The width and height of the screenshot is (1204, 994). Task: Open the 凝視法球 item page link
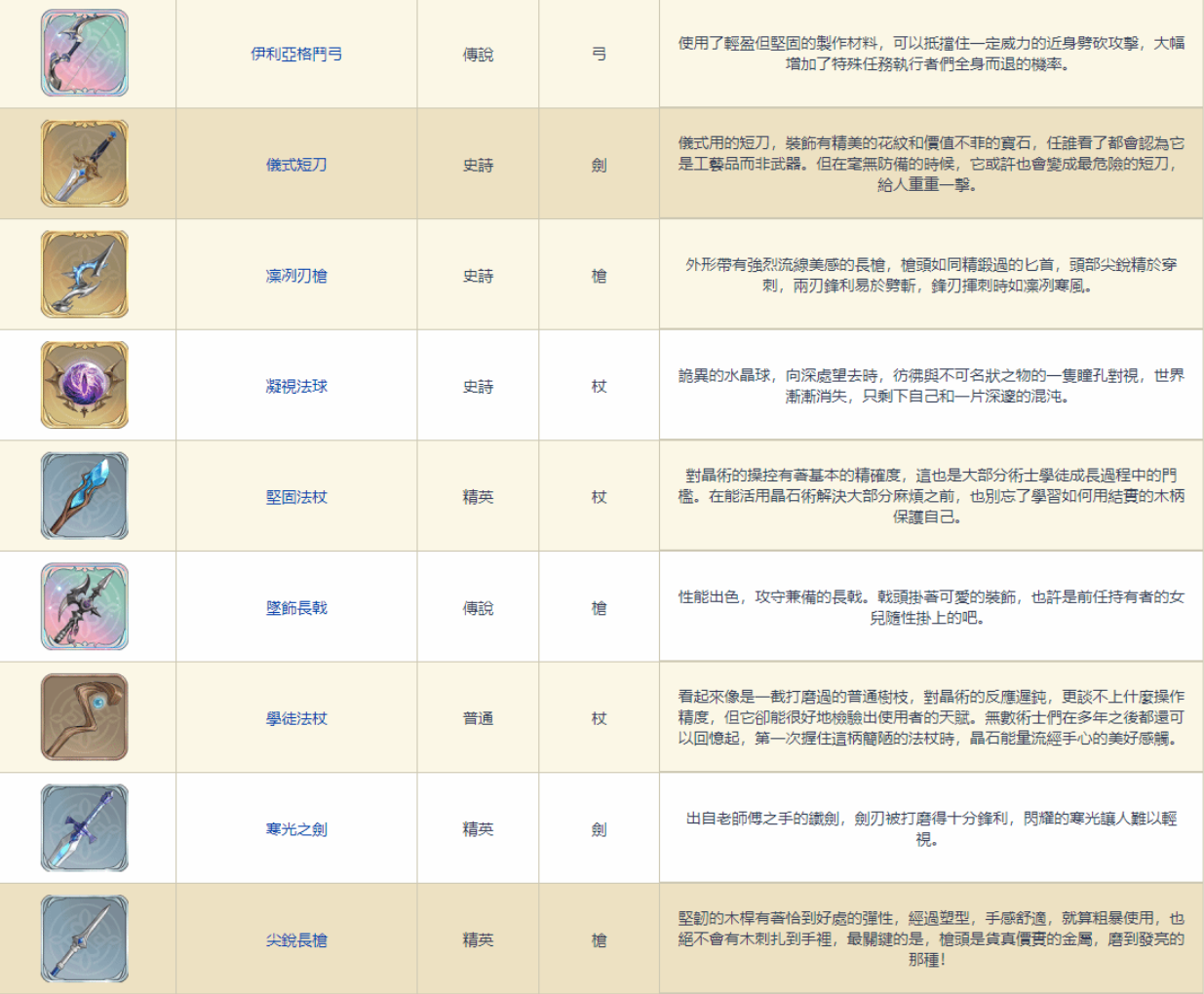[x=296, y=386]
